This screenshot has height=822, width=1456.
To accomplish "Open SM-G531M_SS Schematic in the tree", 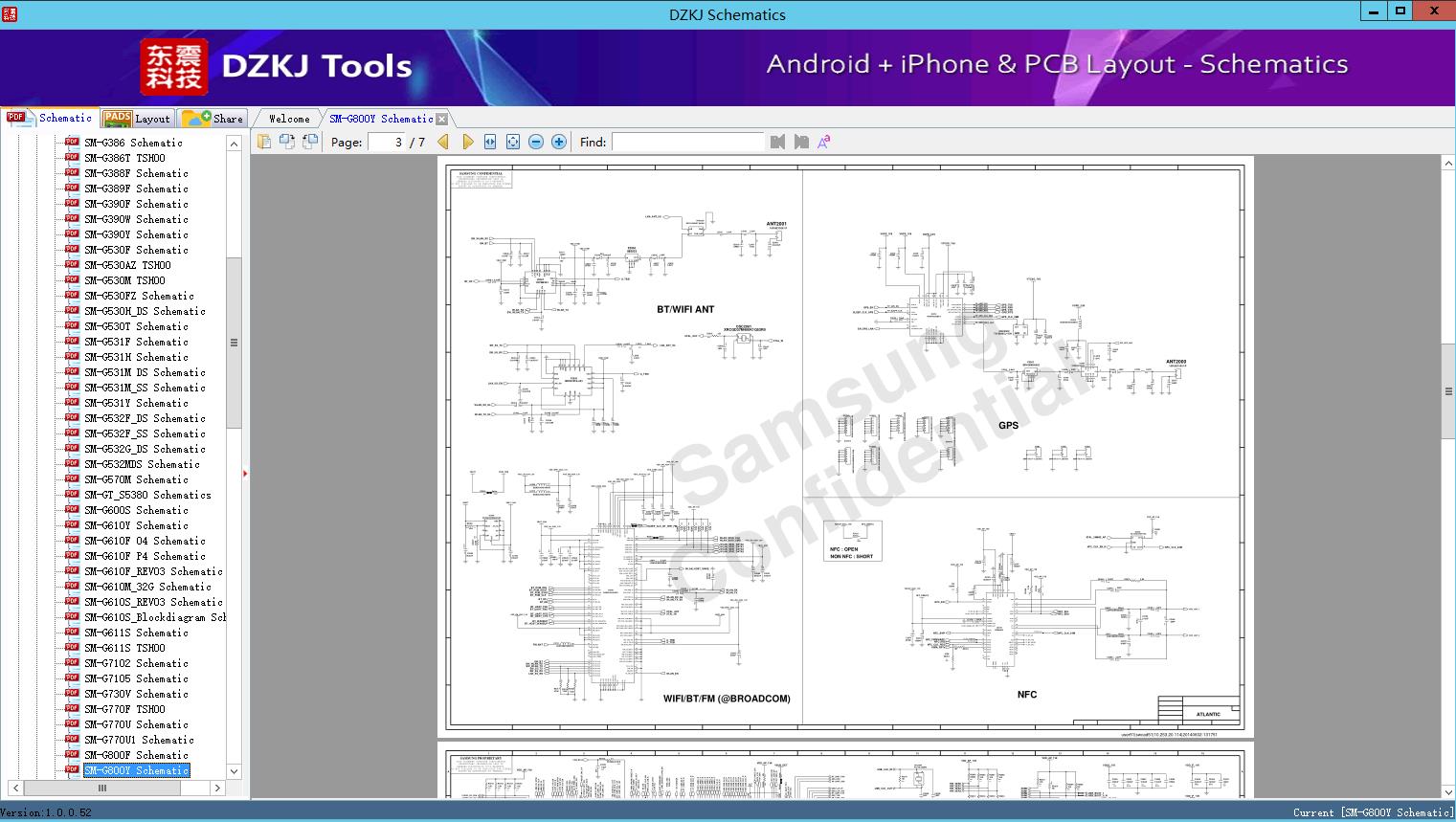I will [x=145, y=388].
